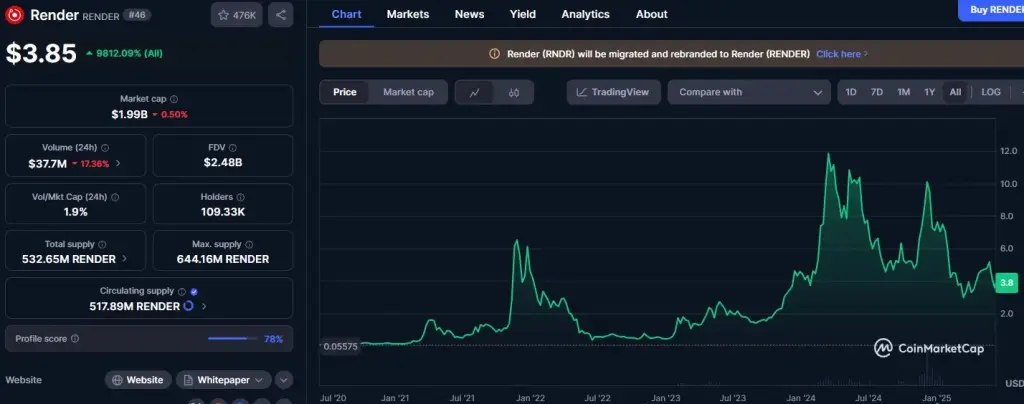Switch to the Chart tab

(x=346, y=14)
